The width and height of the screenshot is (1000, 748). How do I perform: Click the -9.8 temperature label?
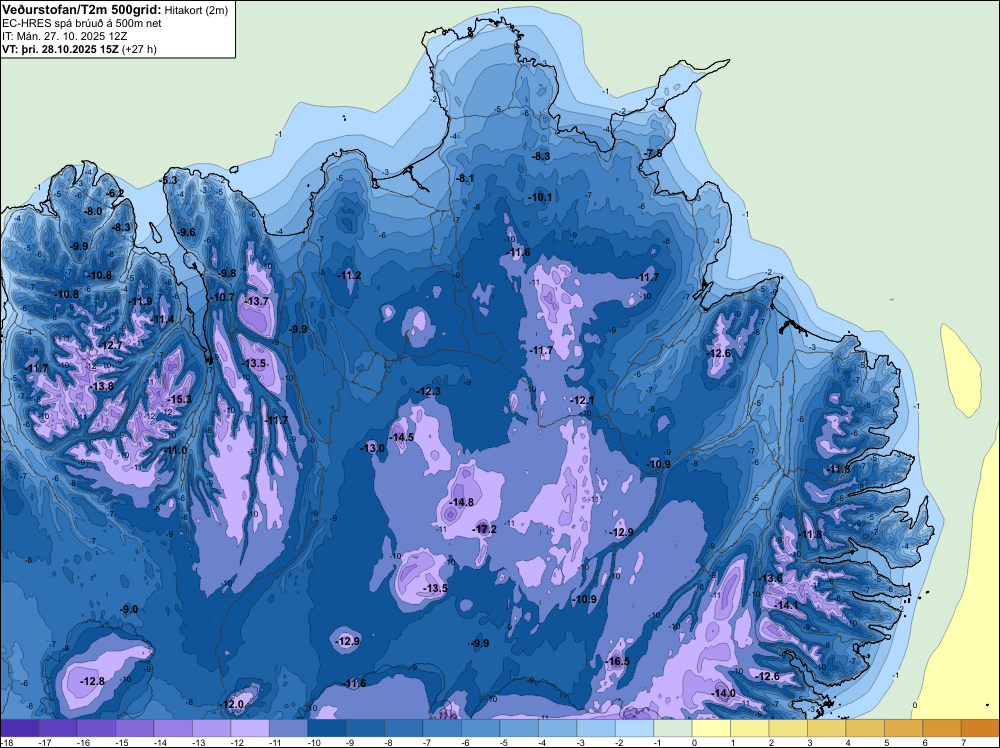pos(227,273)
